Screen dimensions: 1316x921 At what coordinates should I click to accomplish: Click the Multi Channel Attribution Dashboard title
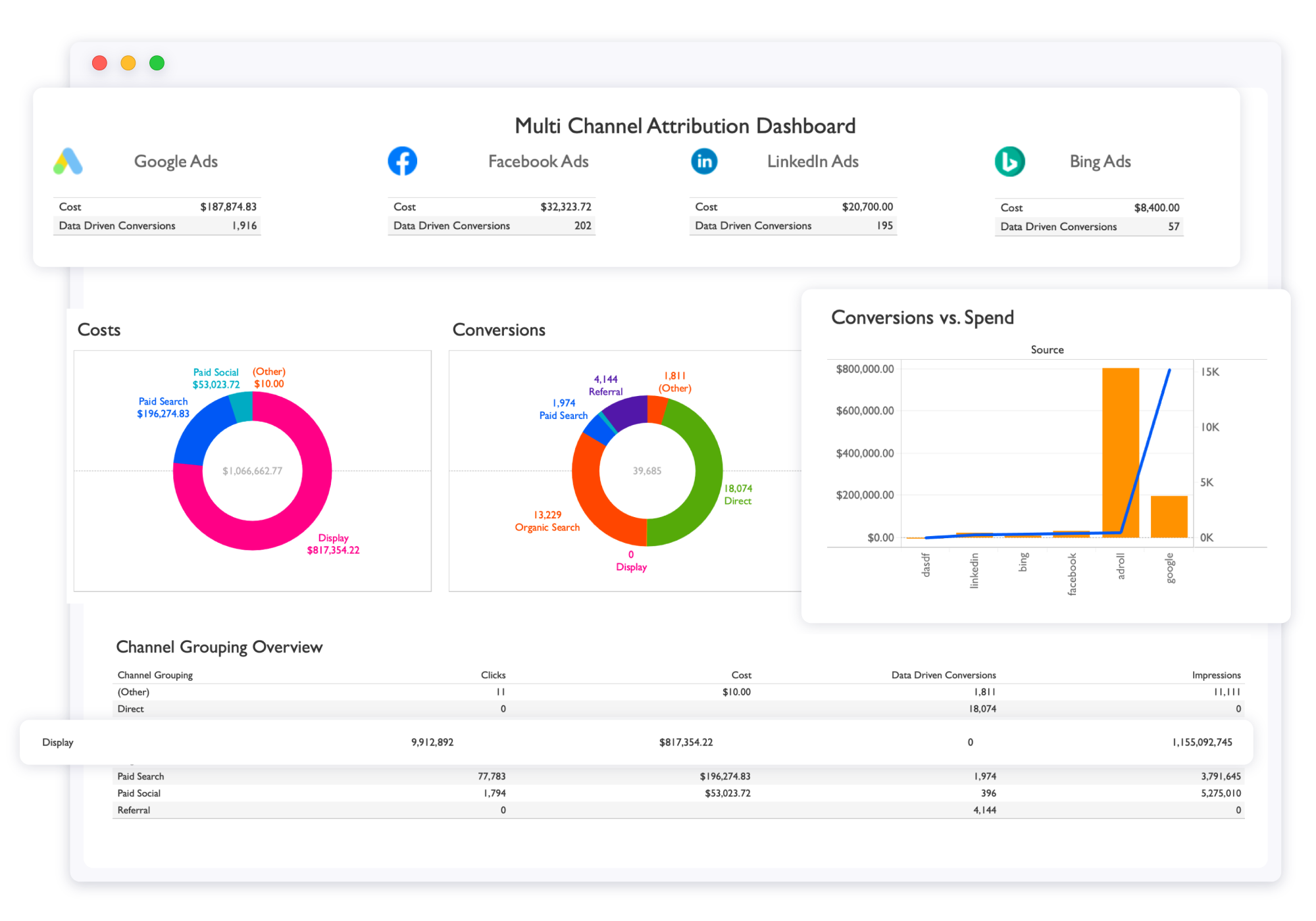coord(686,126)
